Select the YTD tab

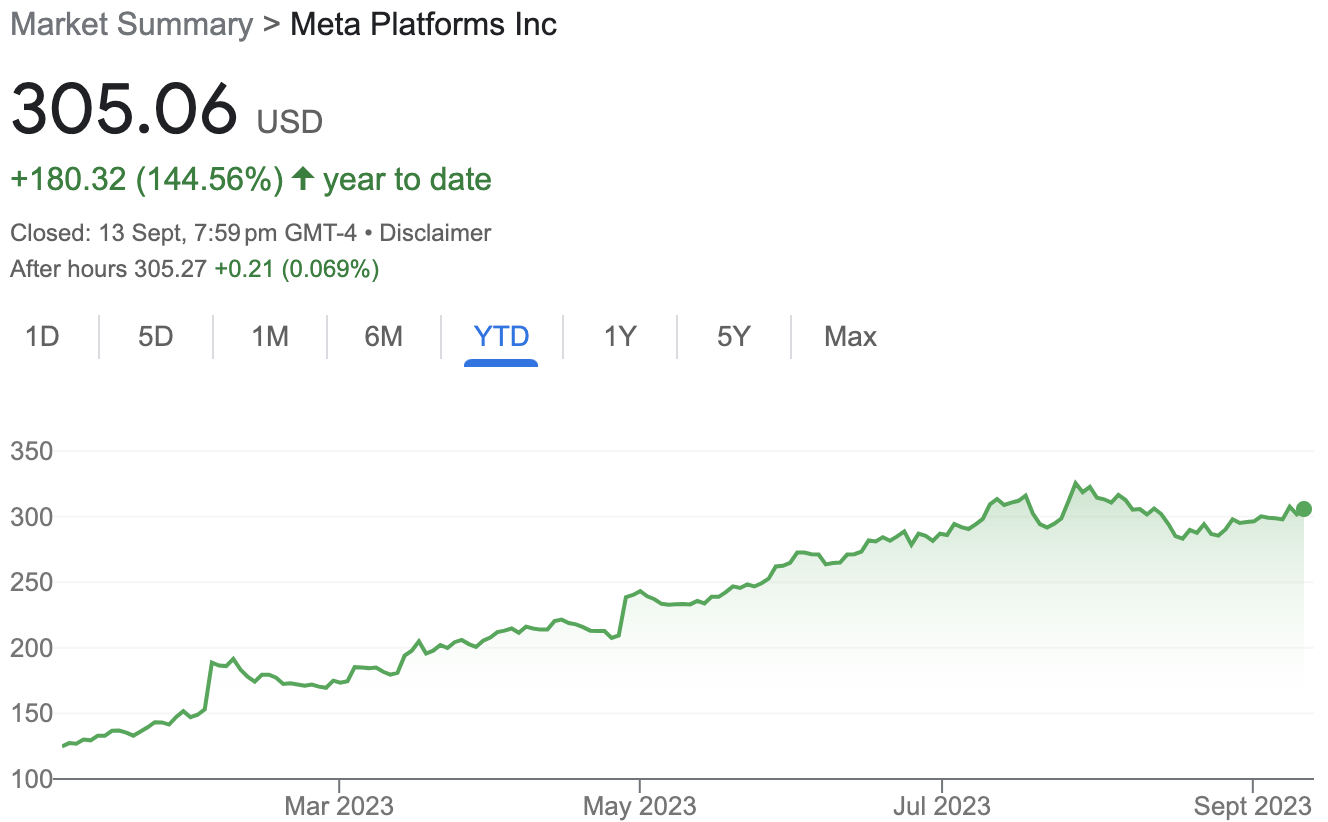coord(501,337)
